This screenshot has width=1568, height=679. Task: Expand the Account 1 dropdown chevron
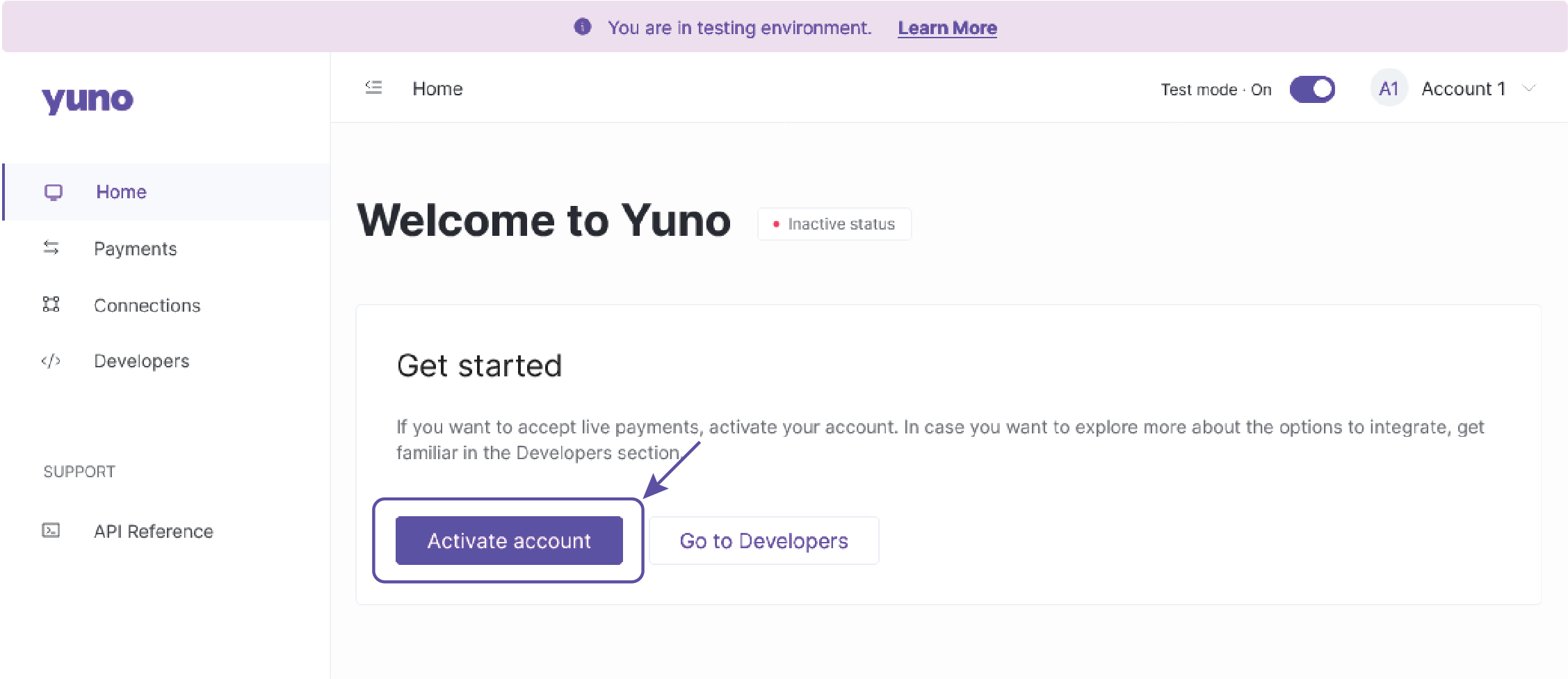coord(1528,88)
